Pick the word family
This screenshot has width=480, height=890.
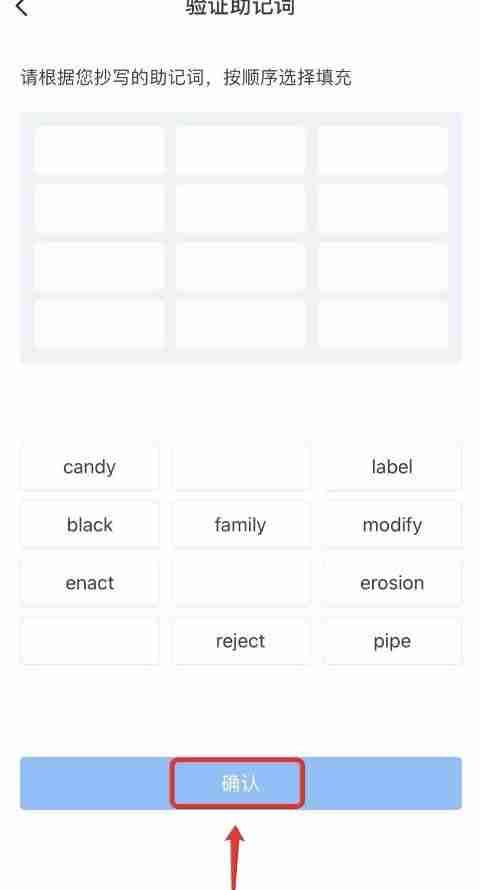pos(241,524)
